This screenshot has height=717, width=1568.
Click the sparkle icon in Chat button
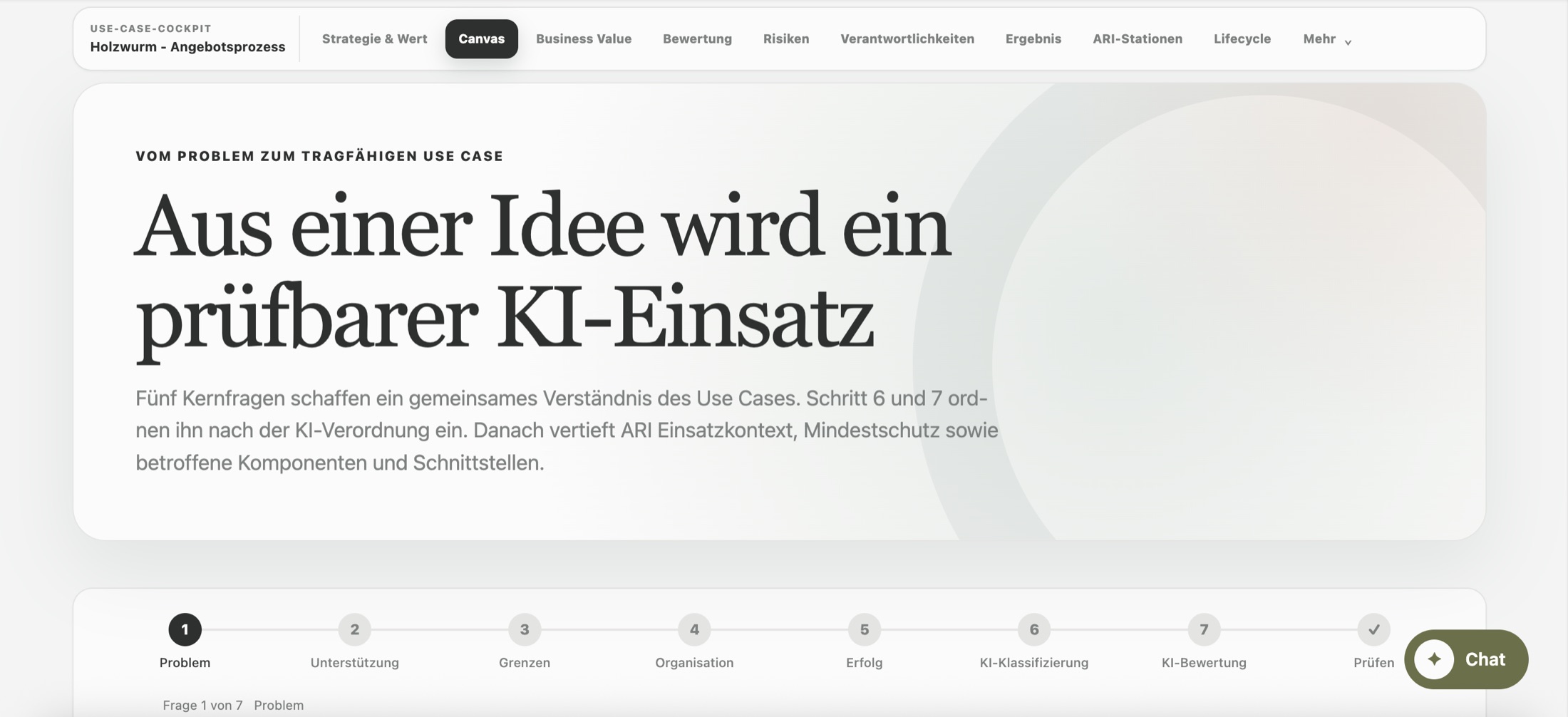click(x=1434, y=659)
